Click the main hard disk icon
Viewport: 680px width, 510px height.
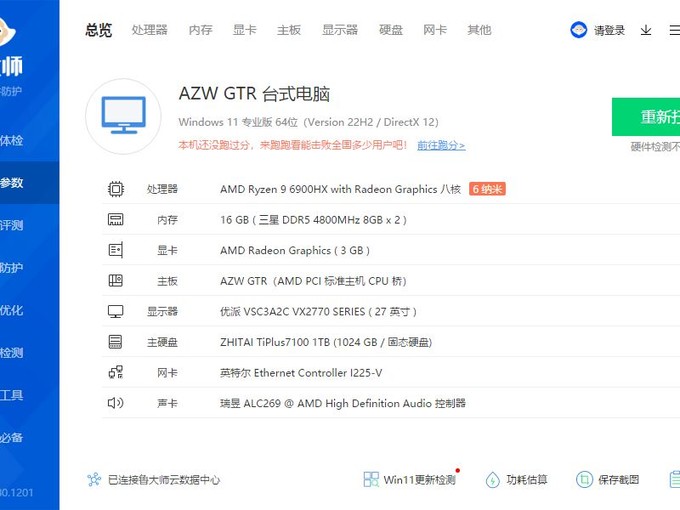point(115,342)
